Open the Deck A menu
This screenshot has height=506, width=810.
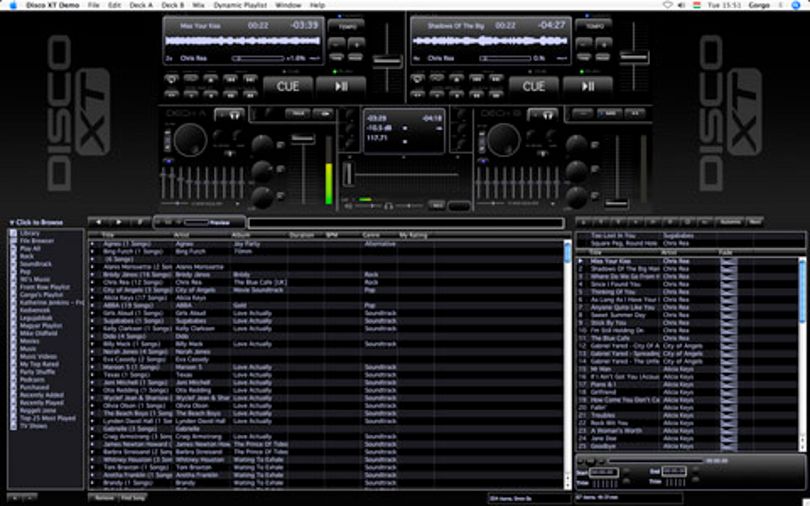141,5
